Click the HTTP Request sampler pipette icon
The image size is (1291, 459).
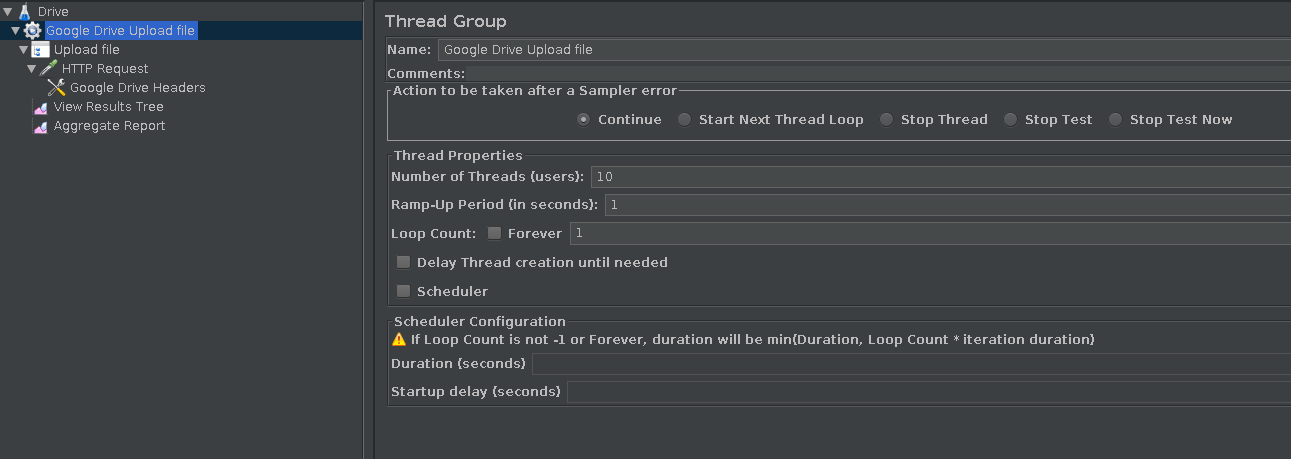49,69
